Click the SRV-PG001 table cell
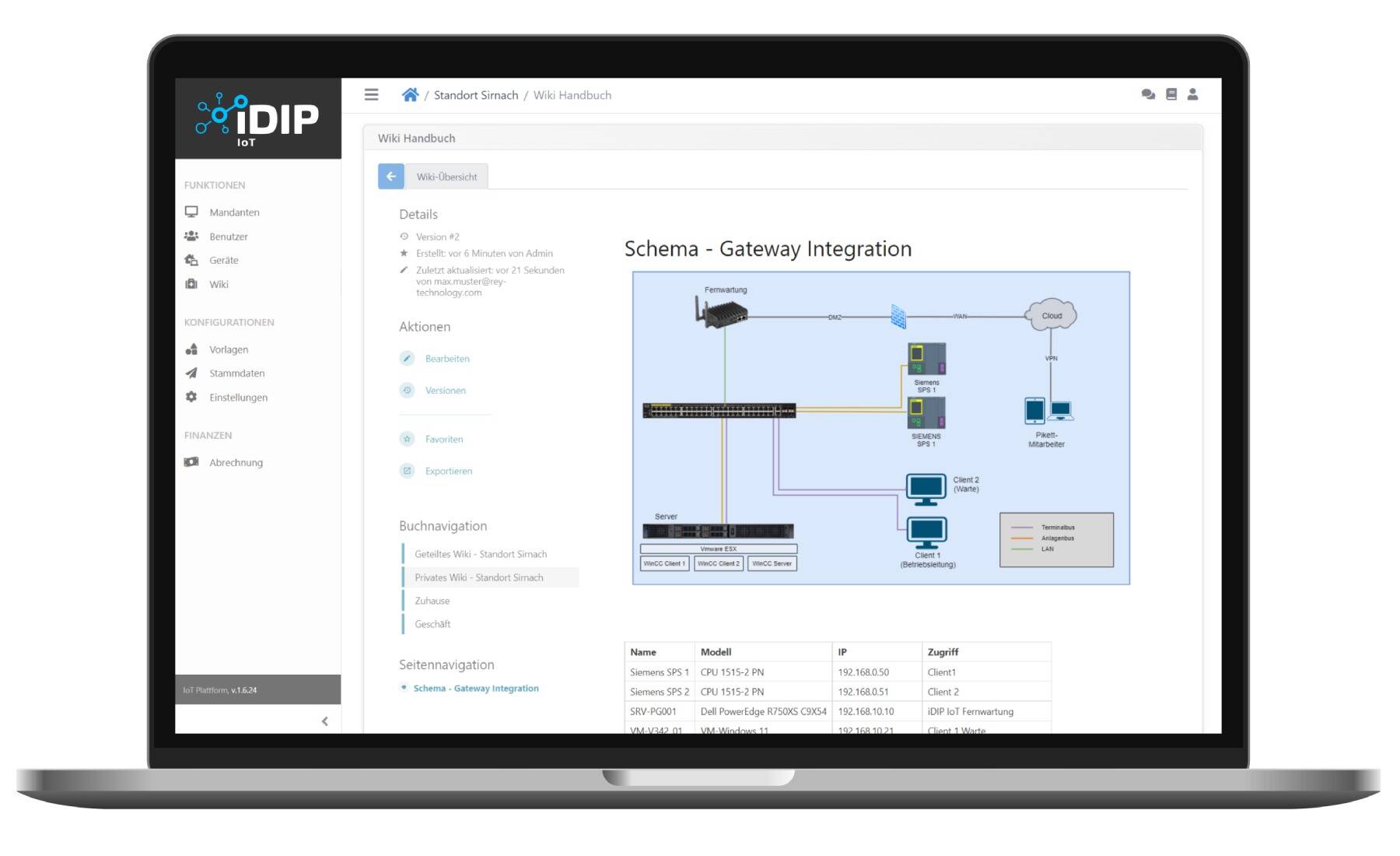This screenshot has width=1400, height=856. click(x=659, y=711)
